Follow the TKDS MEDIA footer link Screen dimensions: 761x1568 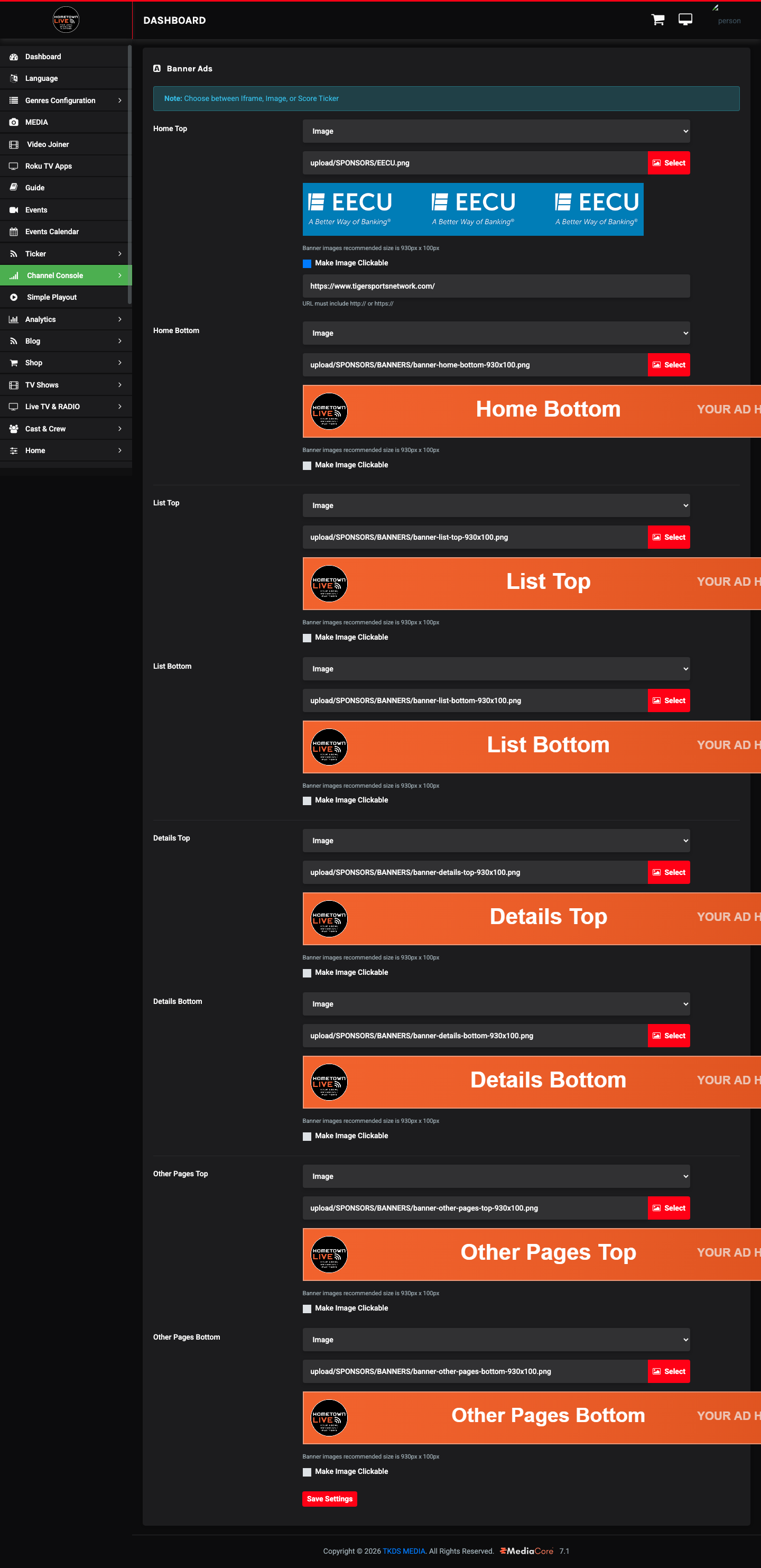pyautogui.click(x=404, y=1551)
